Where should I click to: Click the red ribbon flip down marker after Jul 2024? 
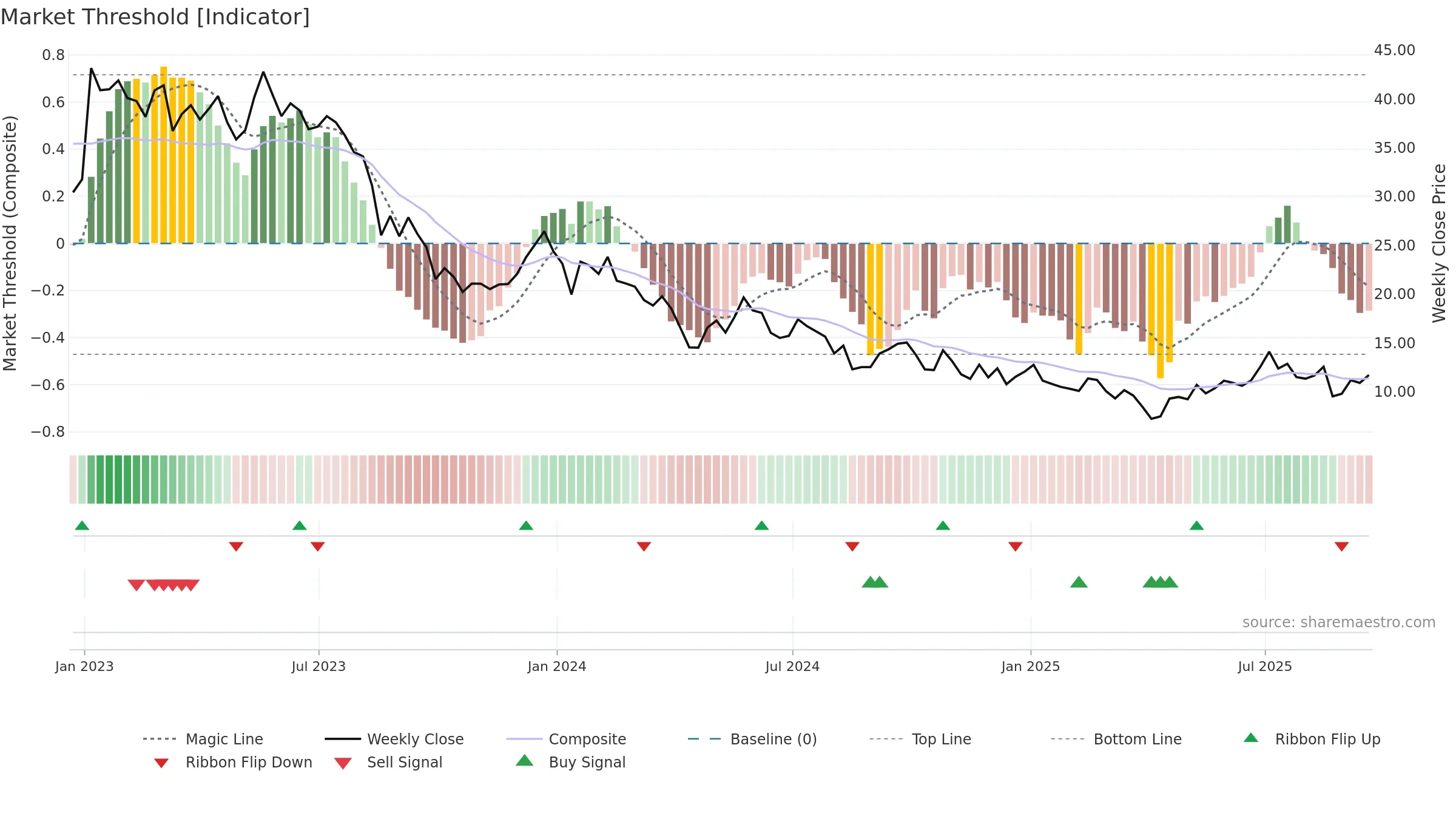point(852,547)
